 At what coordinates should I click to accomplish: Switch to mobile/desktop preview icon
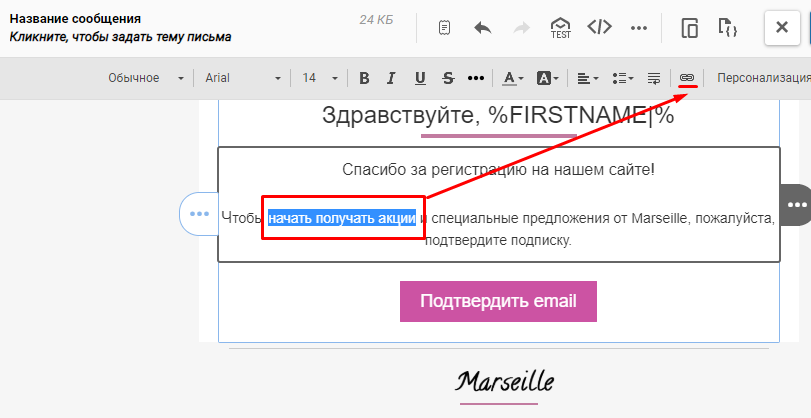click(x=689, y=27)
